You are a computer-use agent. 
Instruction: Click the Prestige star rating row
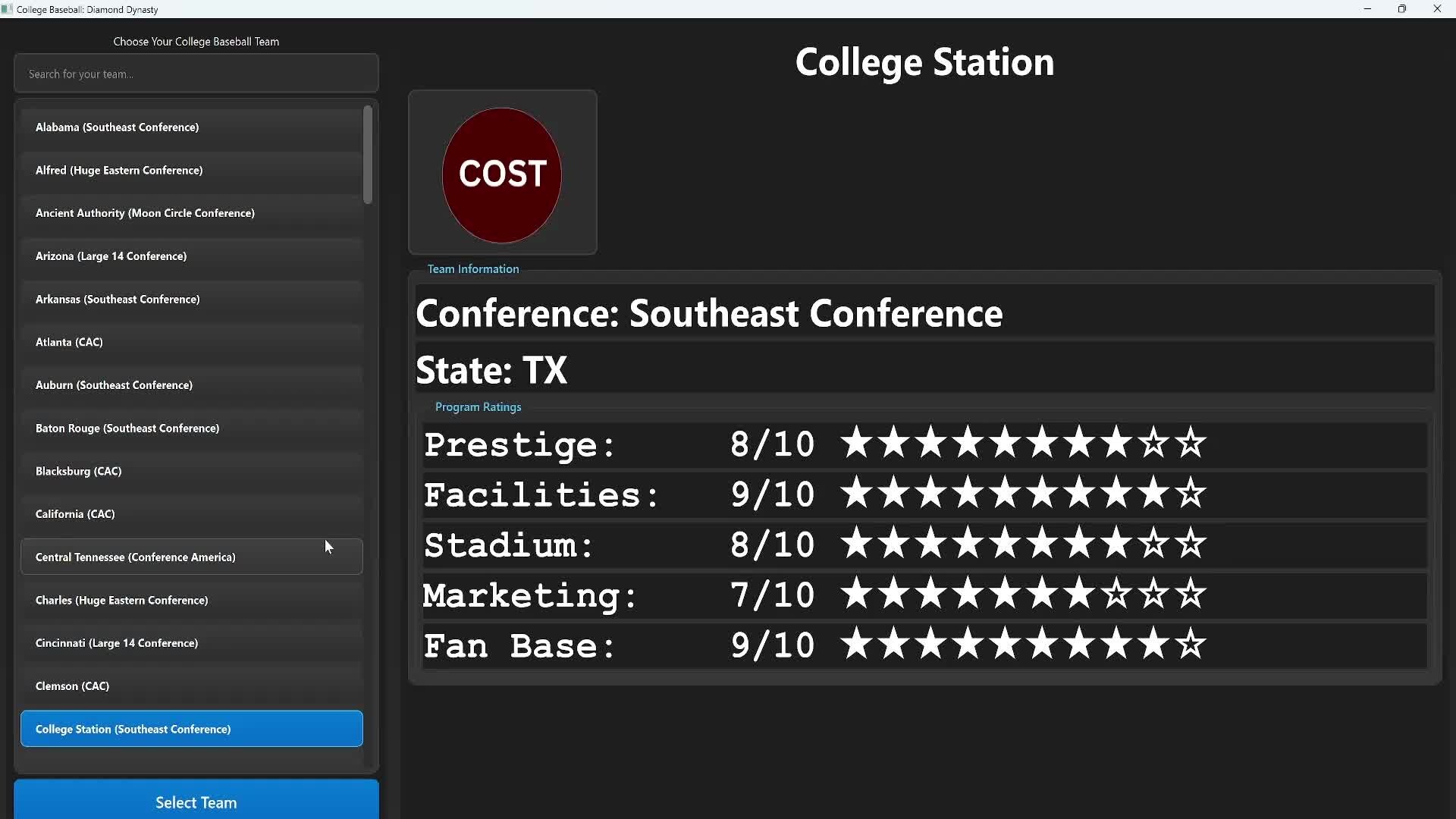coord(1022,443)
